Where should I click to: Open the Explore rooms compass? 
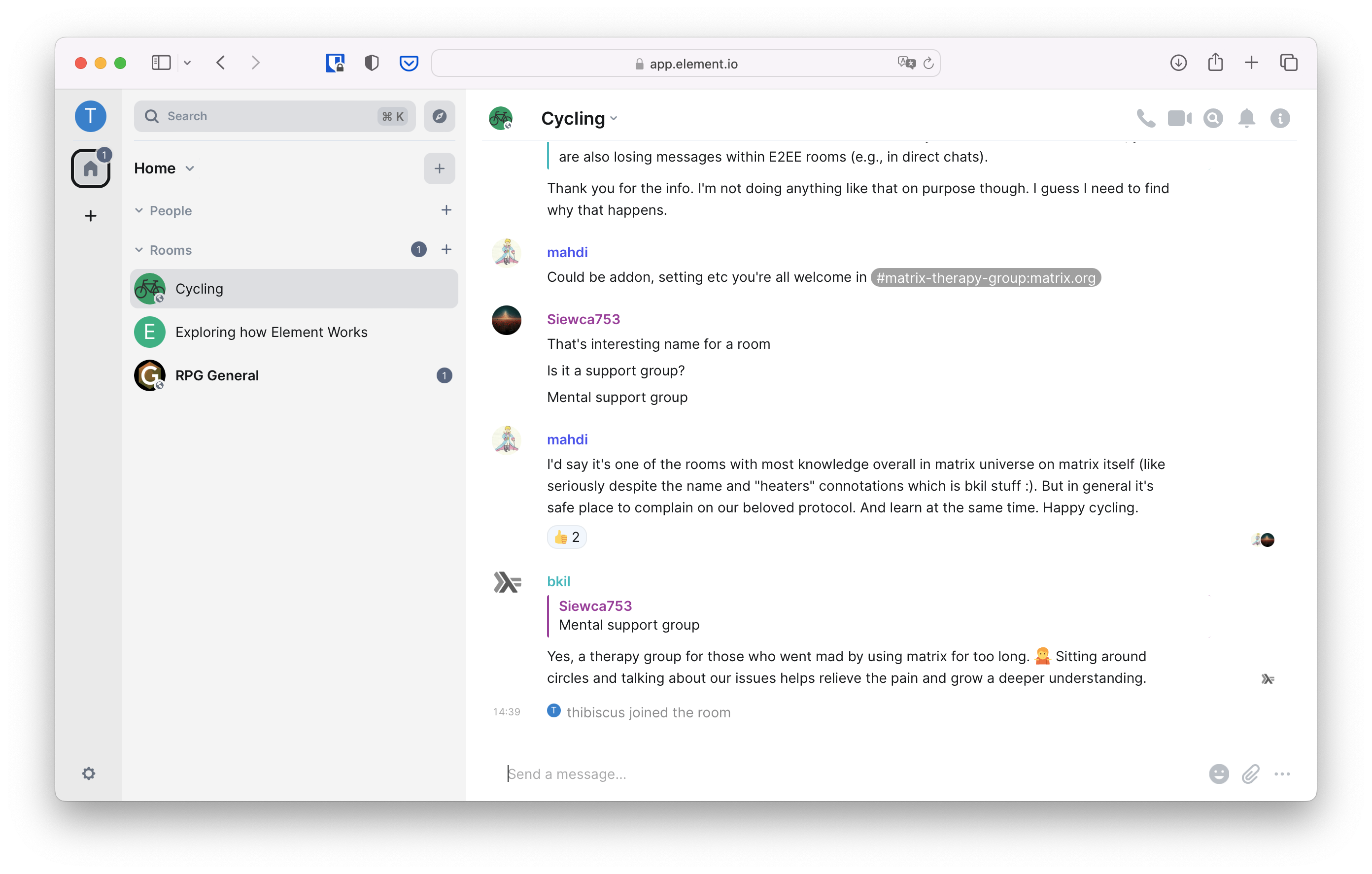click(439, 116)
